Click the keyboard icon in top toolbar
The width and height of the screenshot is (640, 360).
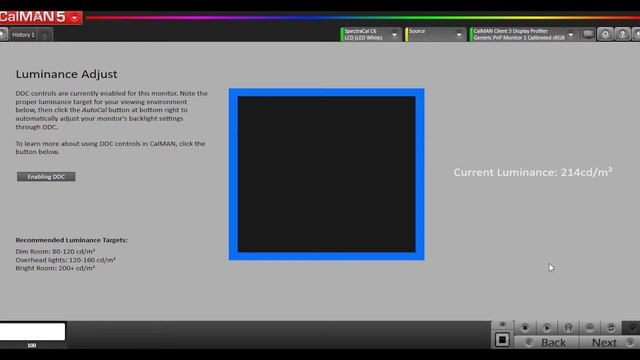coord(588,34)
